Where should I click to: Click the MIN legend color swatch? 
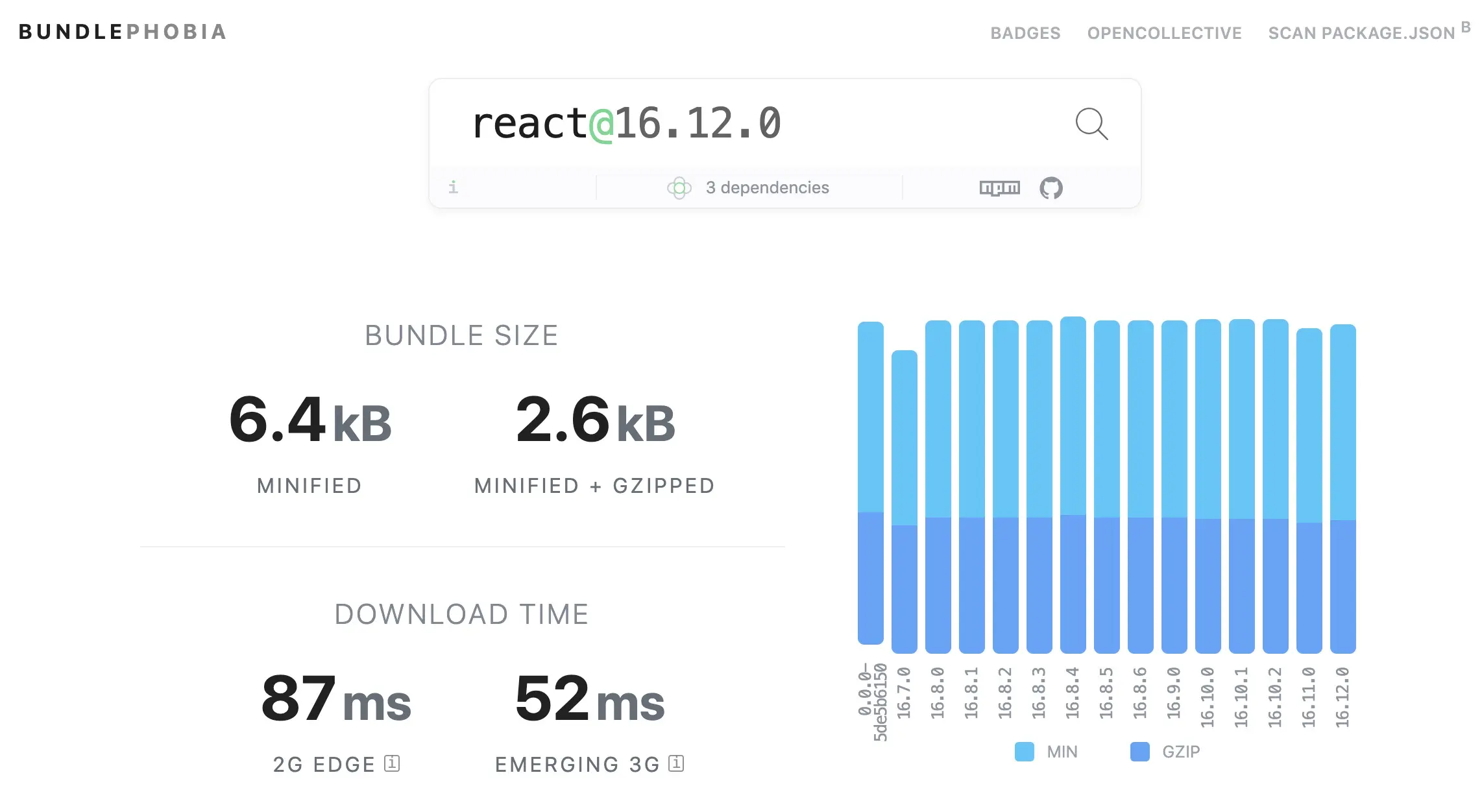click(x=1025, y=752)
